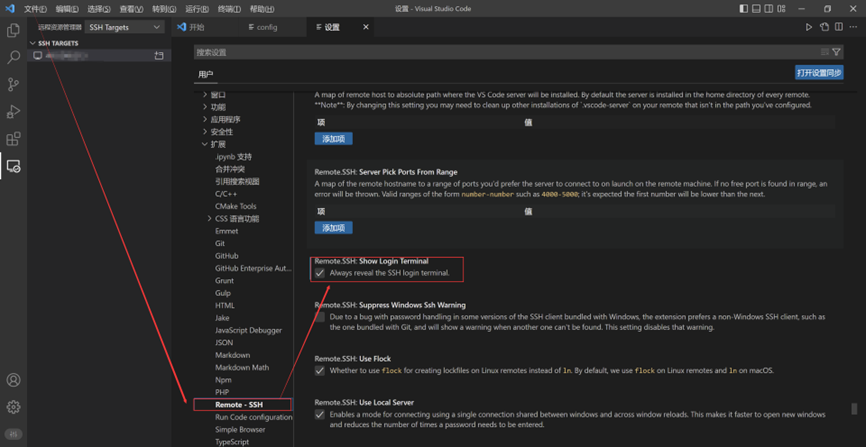Click the Run play icon in editor toolbar
Viewport: 866px width, 447px height.
(x=809, y=27)
